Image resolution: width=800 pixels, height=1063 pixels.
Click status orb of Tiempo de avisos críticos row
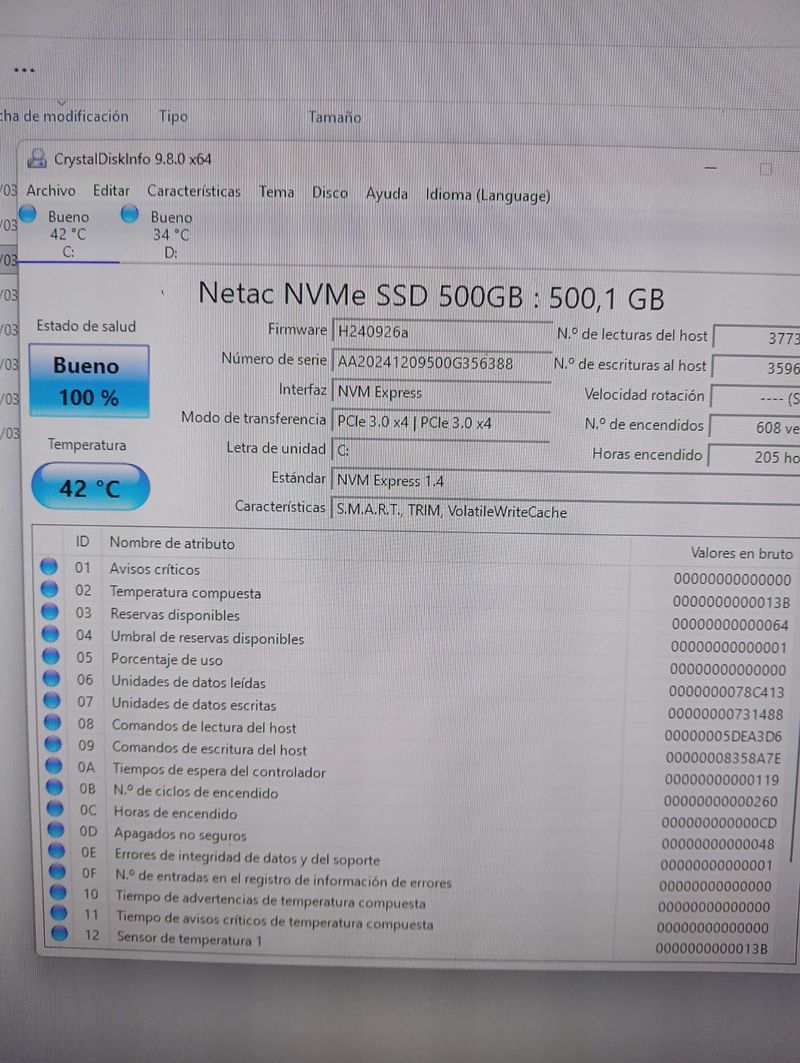(60, 912)
